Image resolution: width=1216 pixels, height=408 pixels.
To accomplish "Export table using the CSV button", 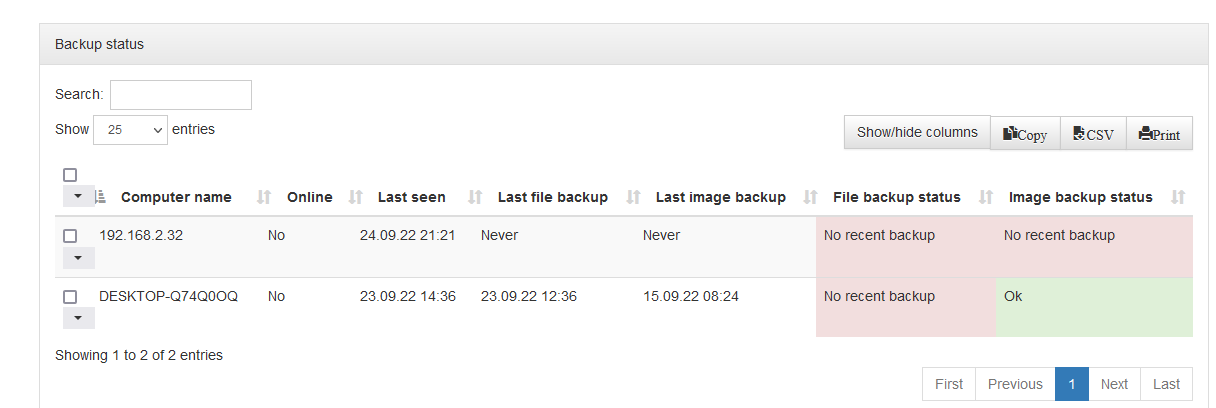I will click(1093, 134).
